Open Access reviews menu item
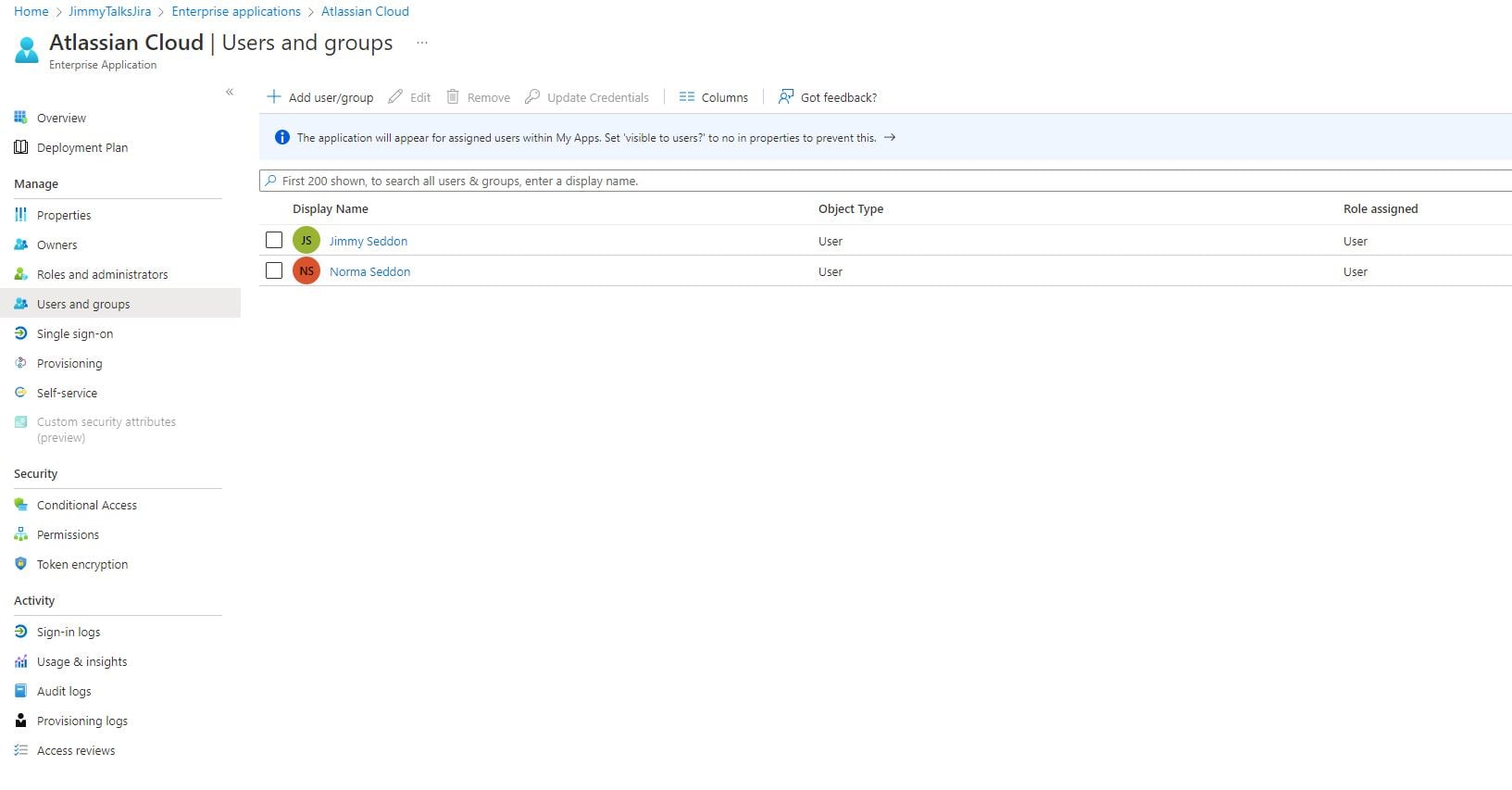Image resolution: width=1512 pixels, height=790 pixels. (x=76, y=750)
